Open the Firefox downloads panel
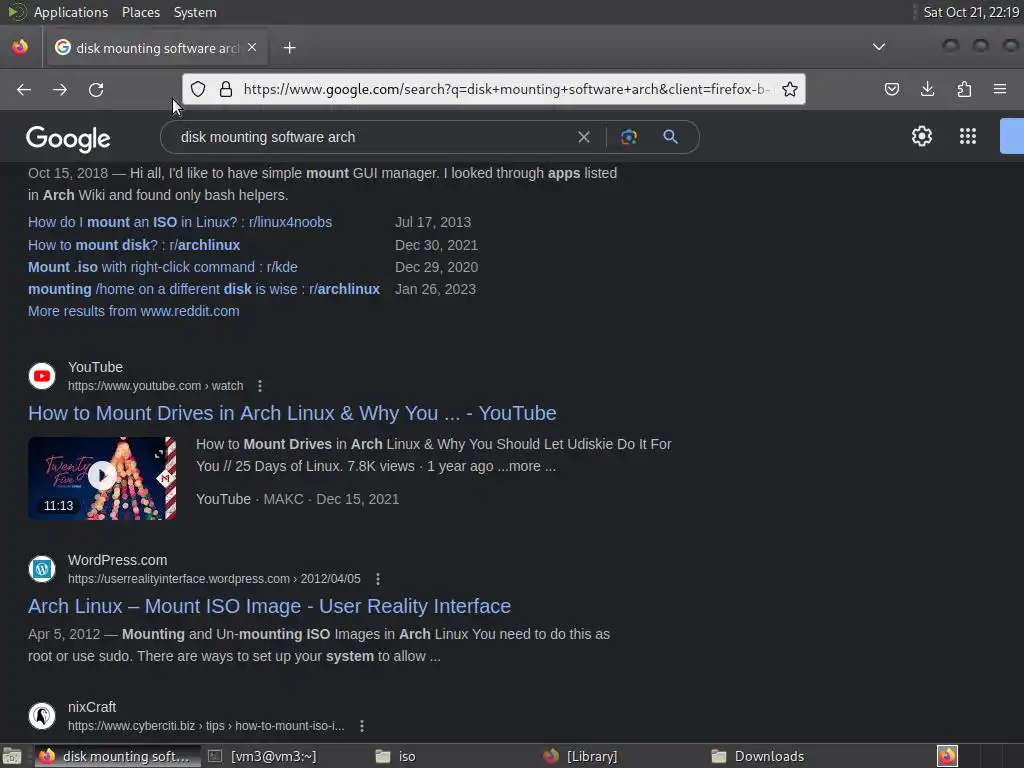This screenshot has width=1024, height=768. [927, 89]
